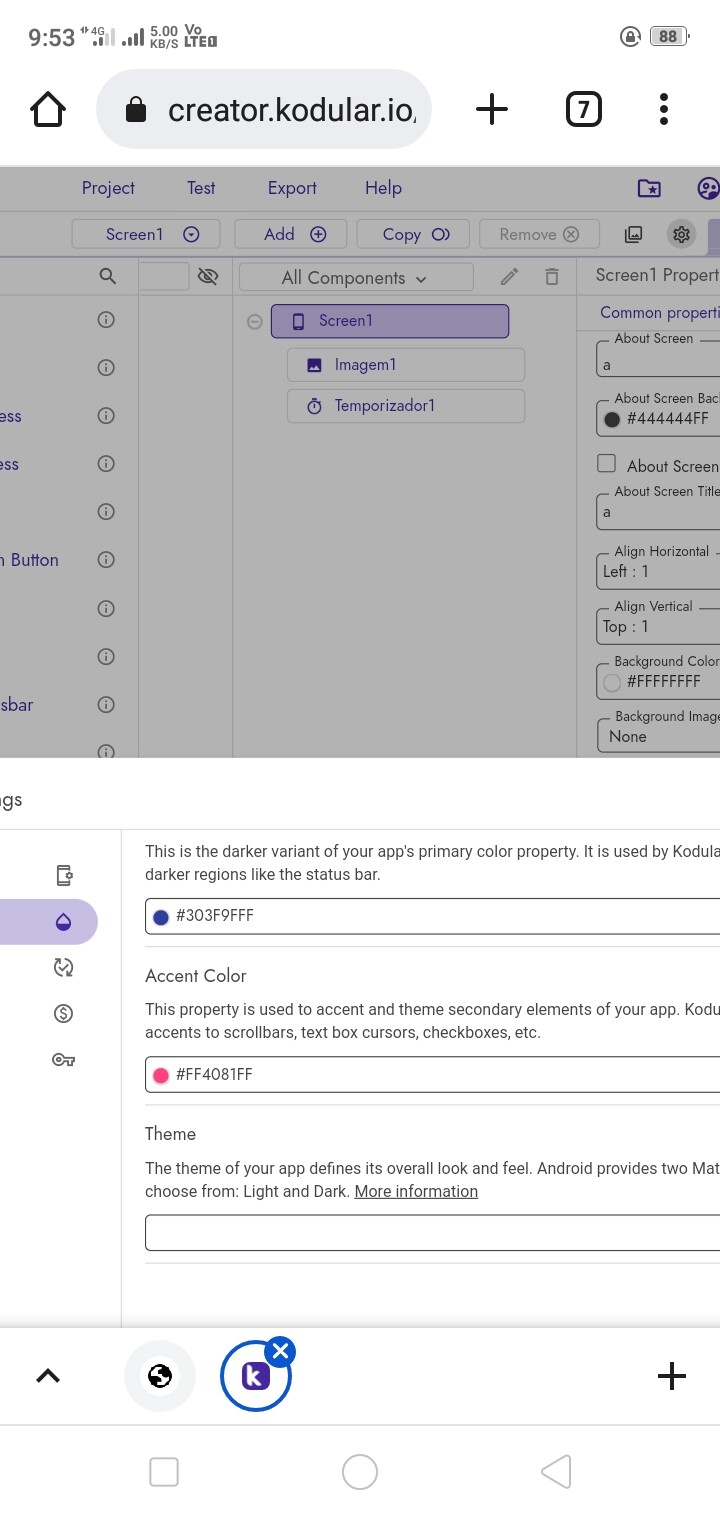Image resolution: width=720 pixels, height=1520 pixels.
Task: Click the Add screen button
Action: (290, 234)
